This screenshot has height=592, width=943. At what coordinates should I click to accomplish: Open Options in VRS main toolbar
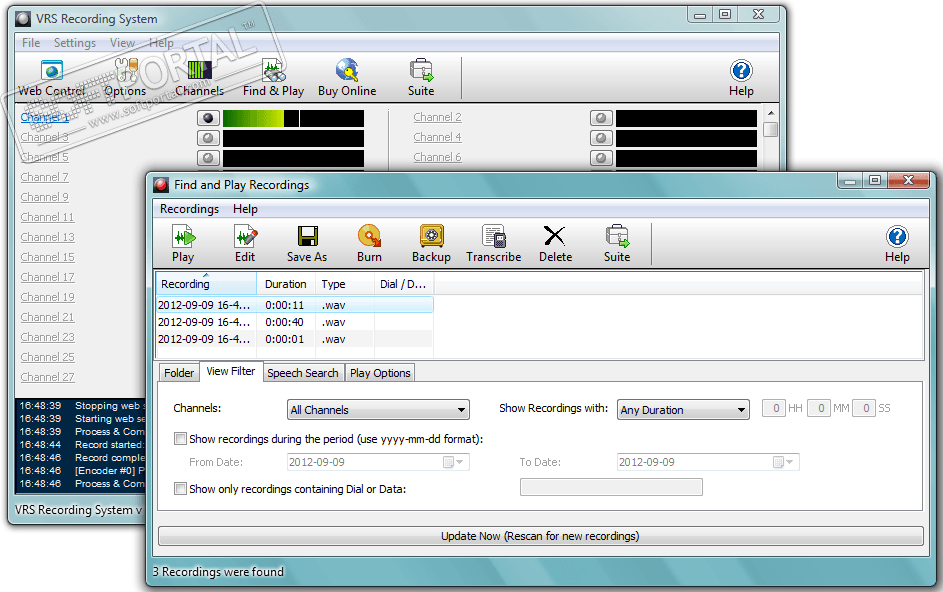click(x=125, y=78)
